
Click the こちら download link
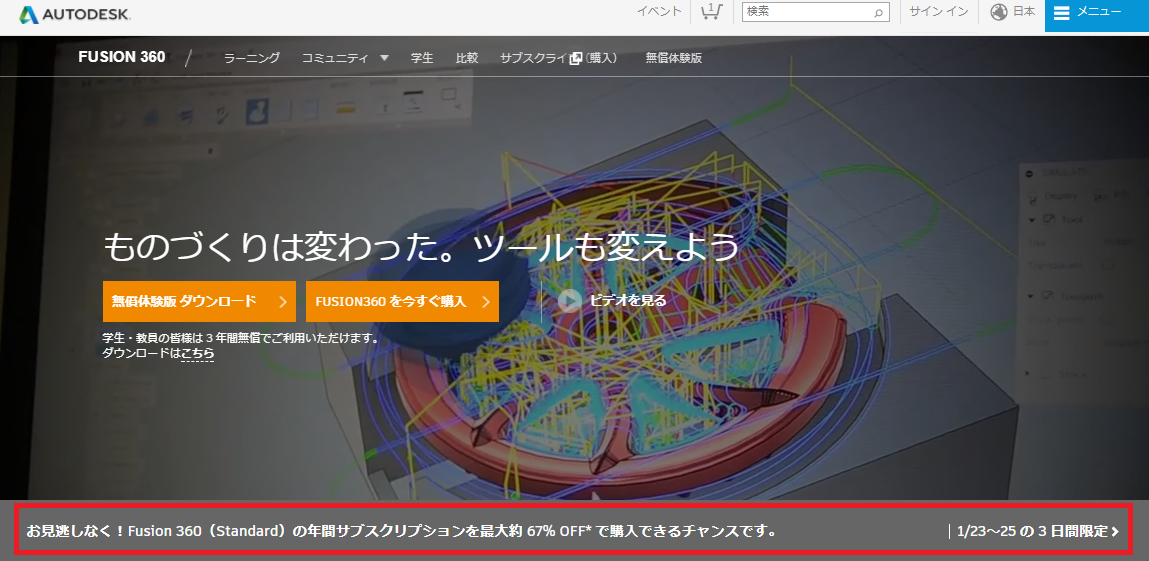198,353
